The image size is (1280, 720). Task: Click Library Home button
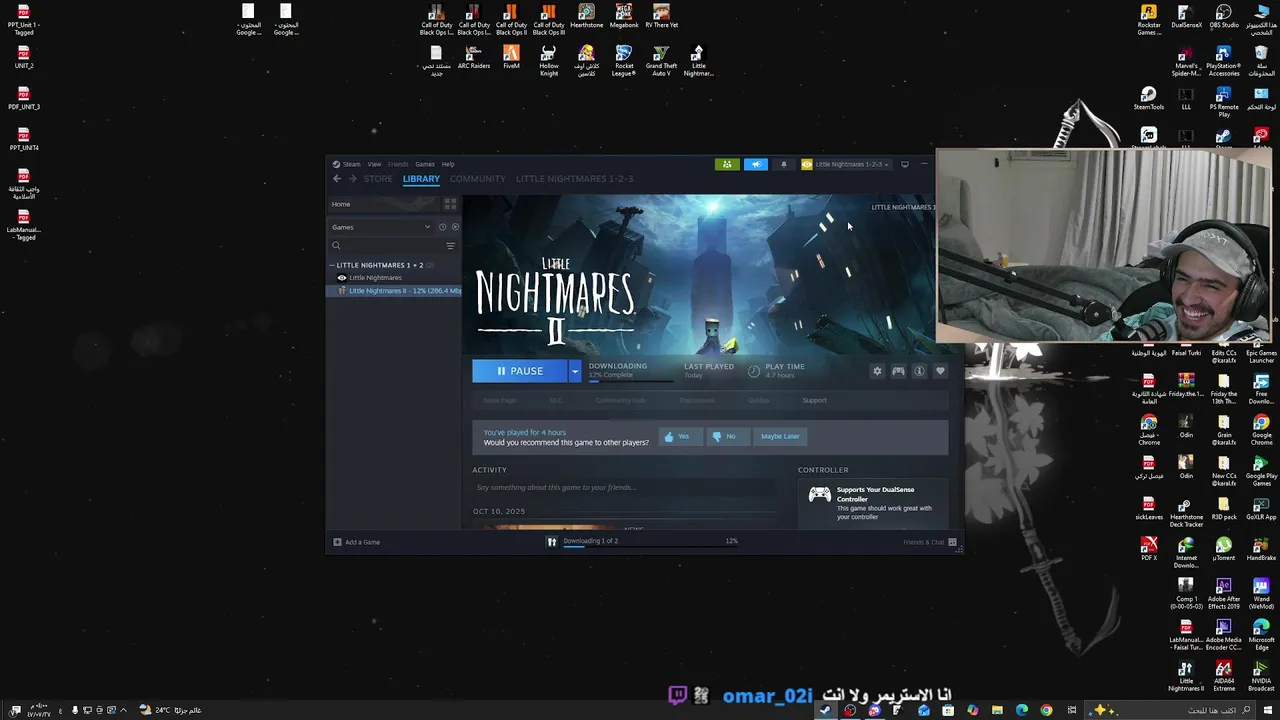[385, 204]
